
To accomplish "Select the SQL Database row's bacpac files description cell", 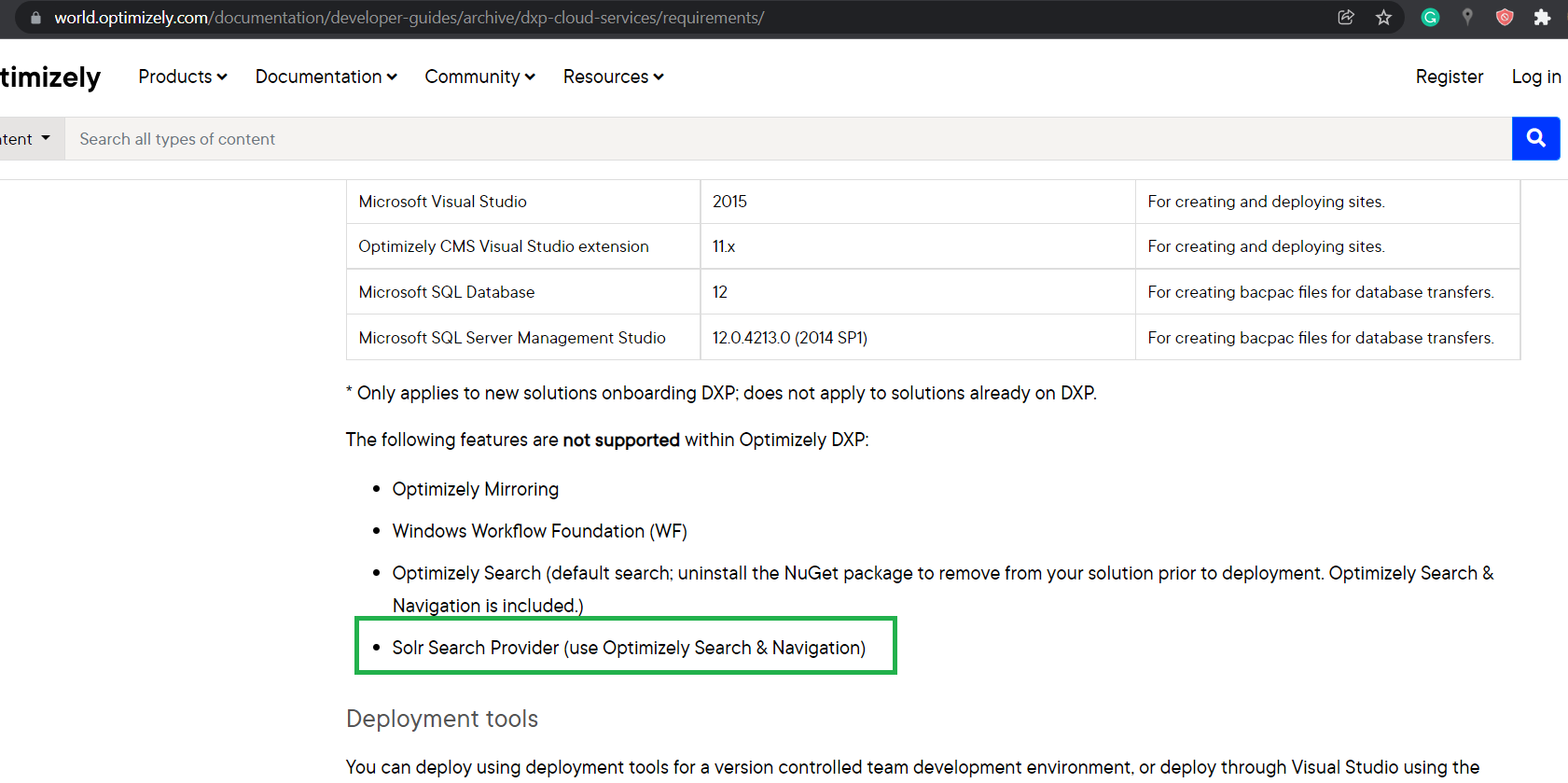I will pyautogui.click(x=1327, y=292).
